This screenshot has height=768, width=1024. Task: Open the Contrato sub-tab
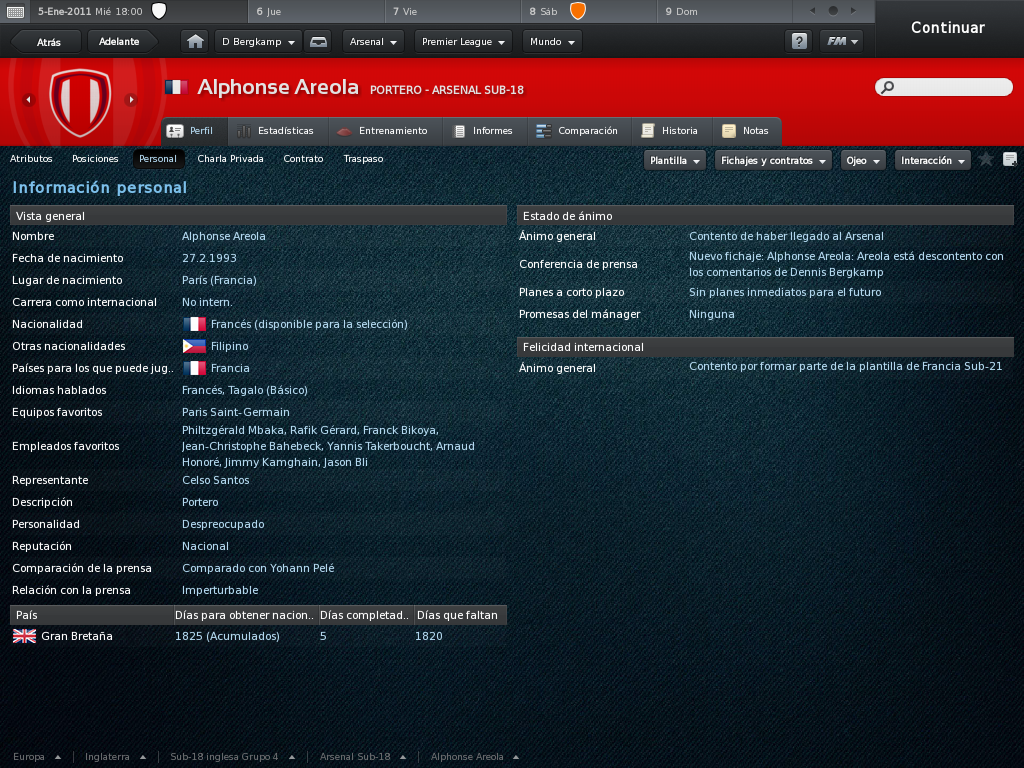click(x=303, y=159)
